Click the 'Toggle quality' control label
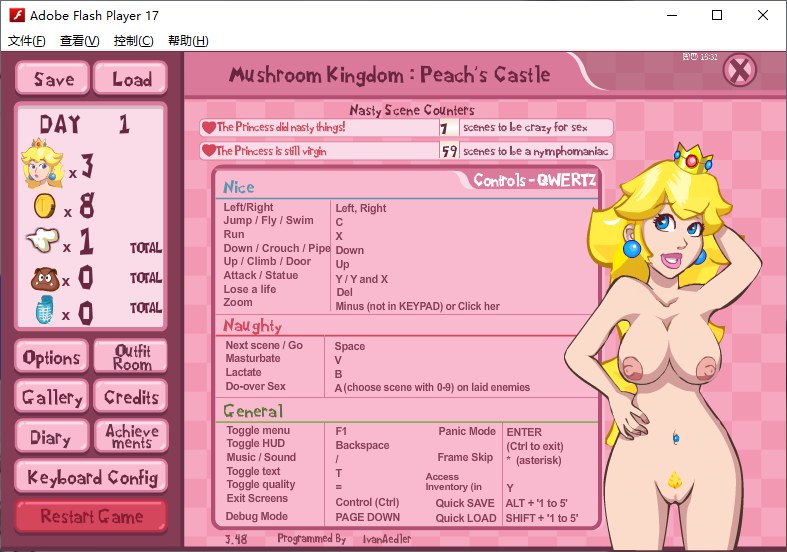787x552 pixels. coord(260,484)
